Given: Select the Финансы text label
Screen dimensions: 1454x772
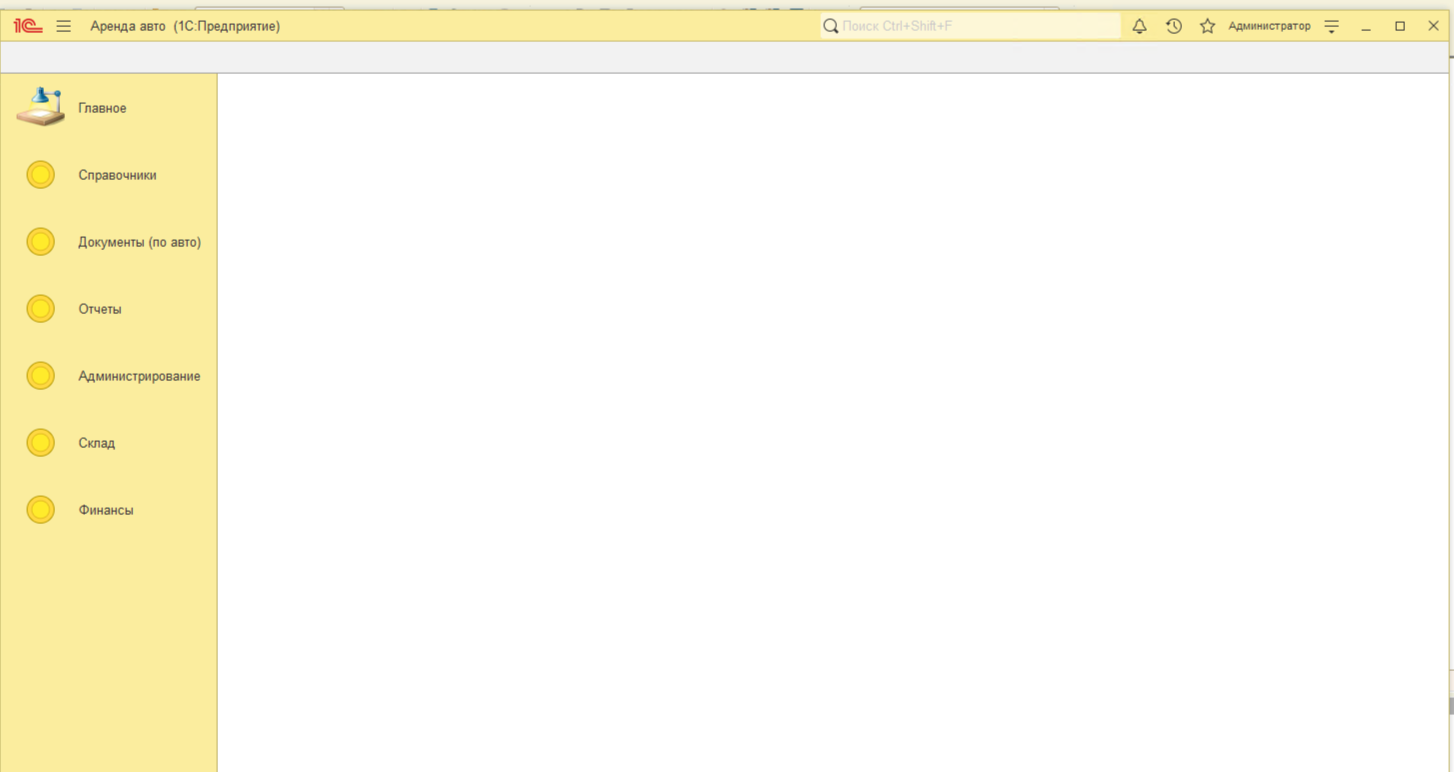Looking at the screenshot, I should [105, 510].
